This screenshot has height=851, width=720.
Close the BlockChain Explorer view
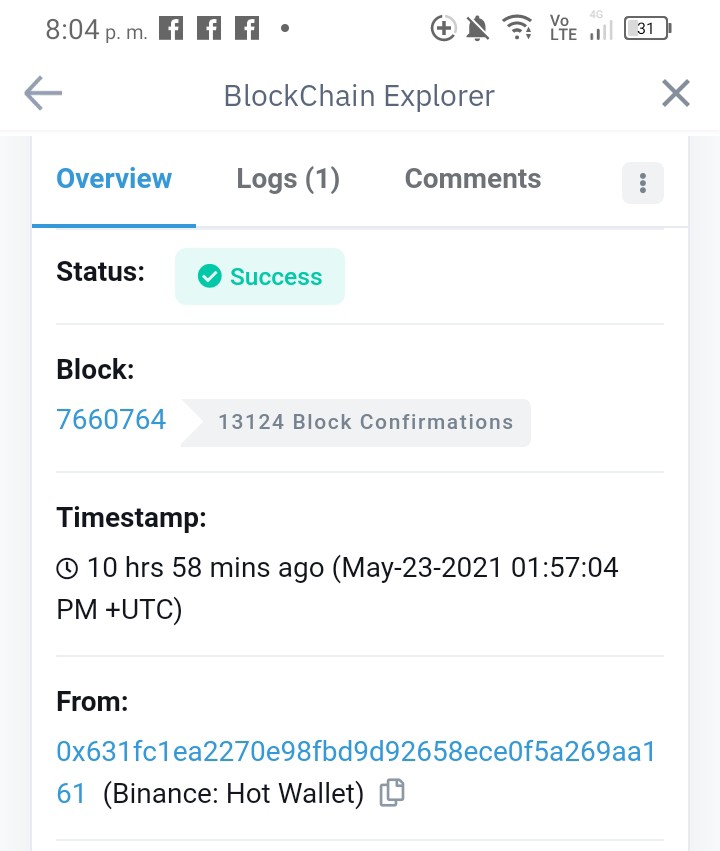676,93
